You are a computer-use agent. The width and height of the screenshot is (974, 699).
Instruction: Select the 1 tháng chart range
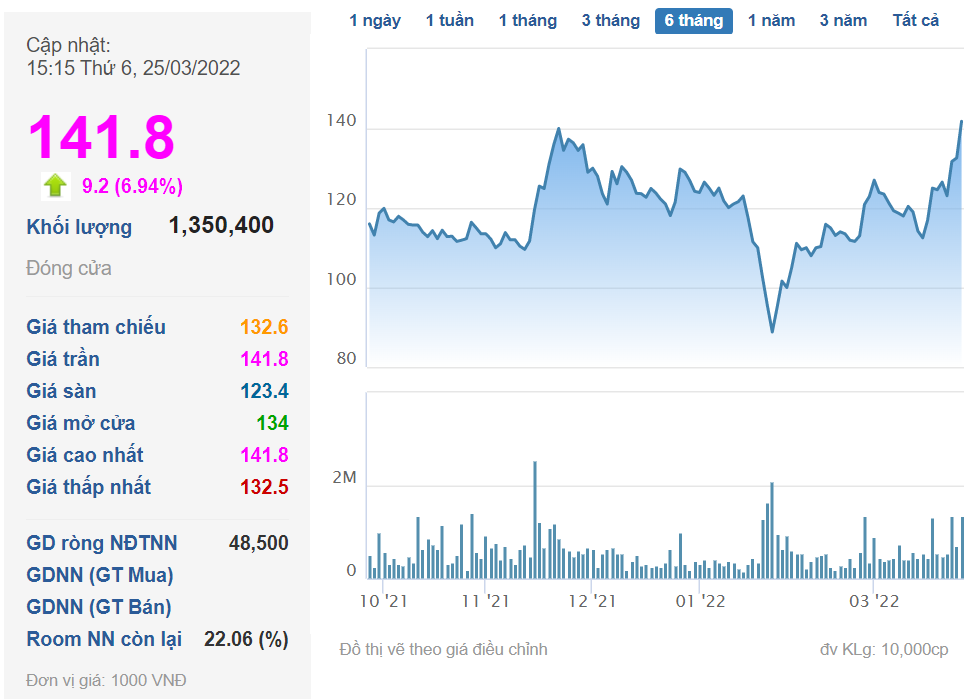pyautogui.click(x=527, y=21)
